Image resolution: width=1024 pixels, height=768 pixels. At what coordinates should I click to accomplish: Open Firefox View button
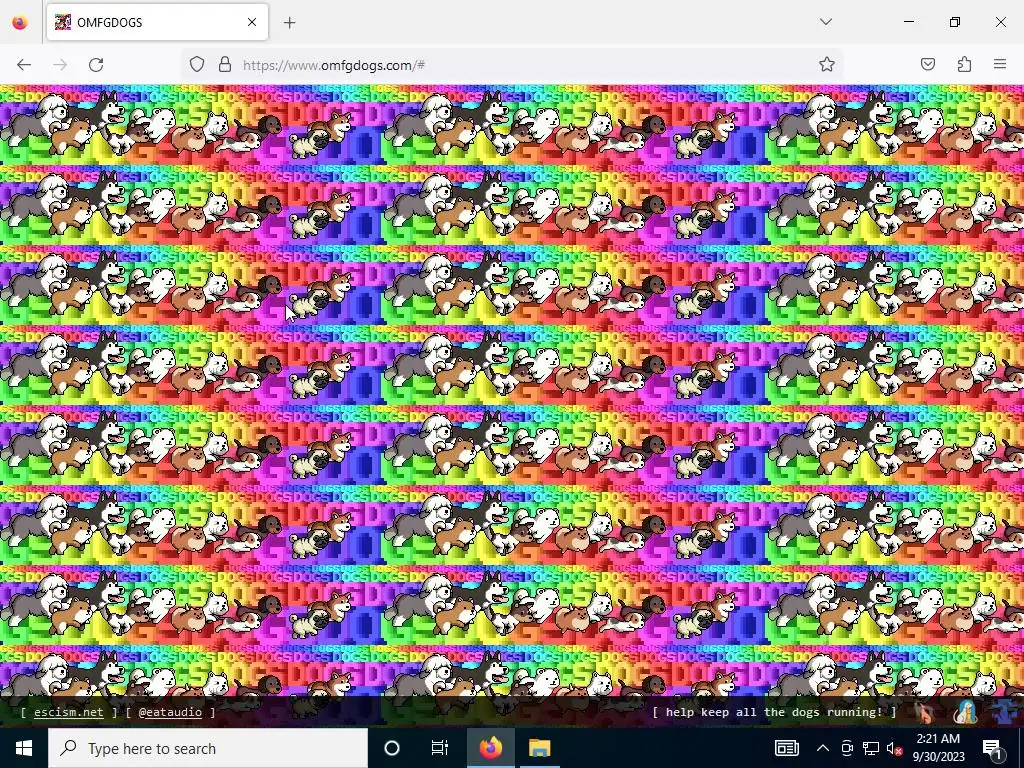(x=20, y=22)
